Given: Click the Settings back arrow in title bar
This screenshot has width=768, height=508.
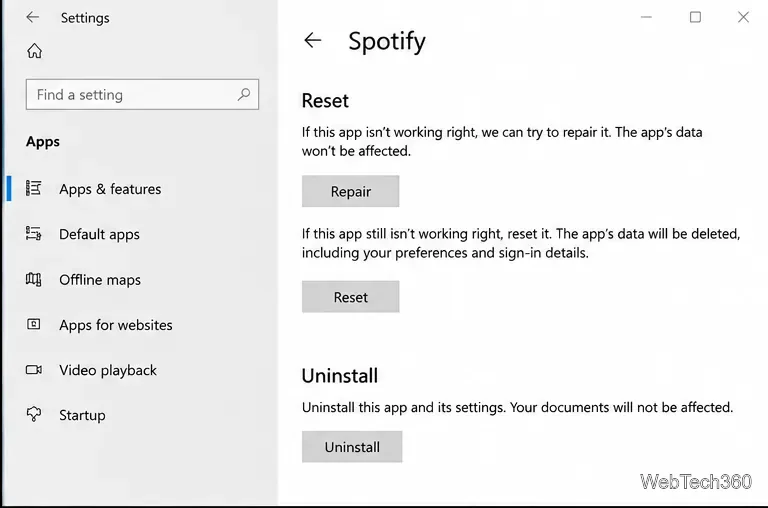Looking at the screenshot, I should 32,17.
